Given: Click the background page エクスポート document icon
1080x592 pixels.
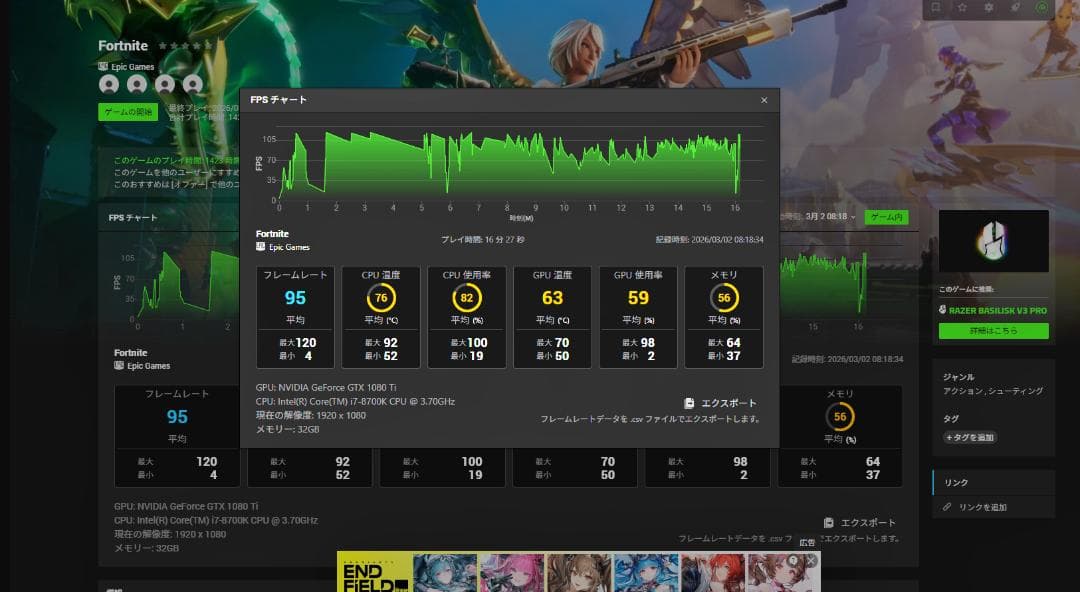Looking at the screenshot, I should coord(829,523).
